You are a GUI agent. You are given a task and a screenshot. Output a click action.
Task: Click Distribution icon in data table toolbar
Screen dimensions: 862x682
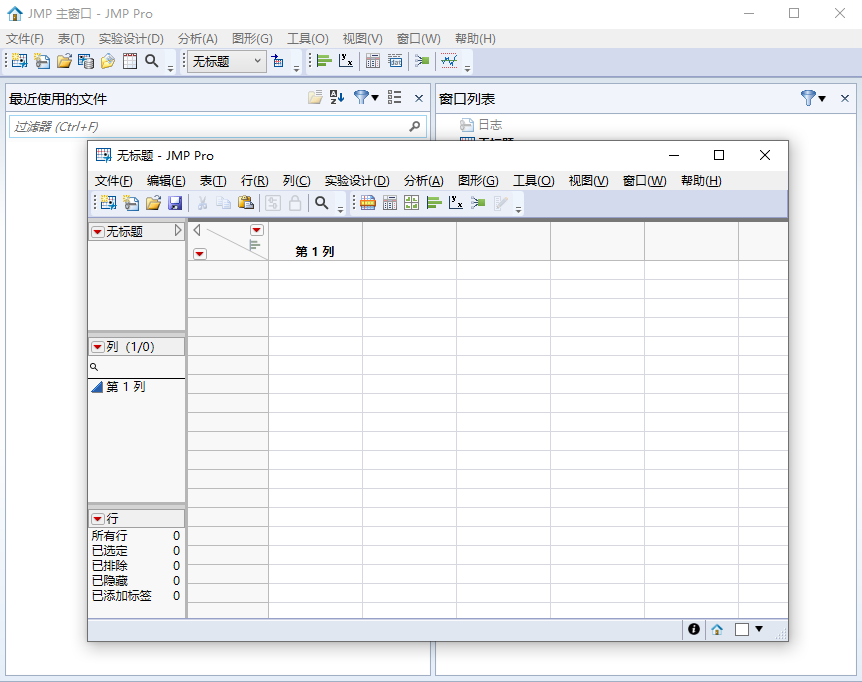click(x=434, y=203)
